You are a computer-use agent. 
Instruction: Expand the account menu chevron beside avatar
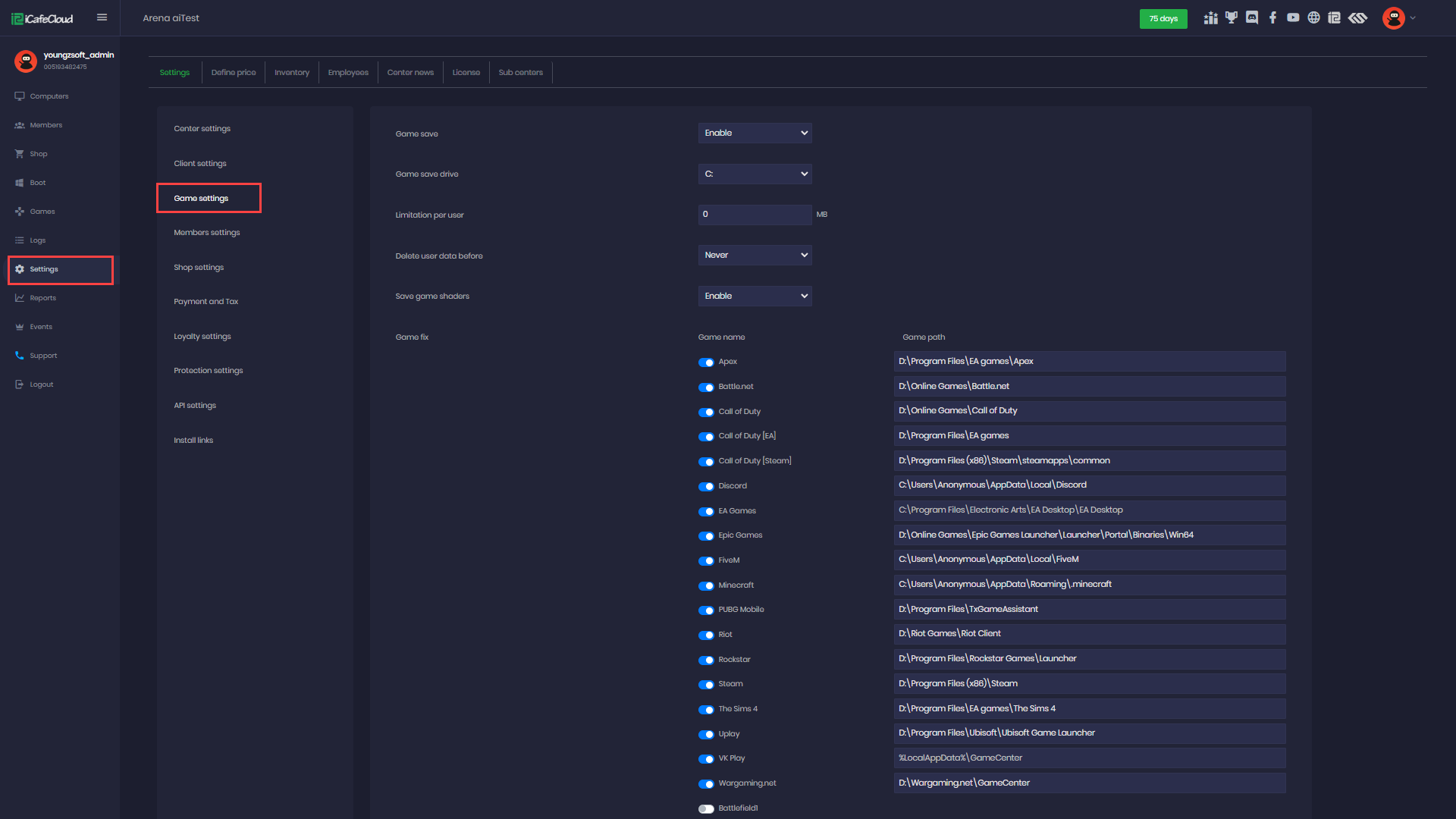pos(1413,18)
